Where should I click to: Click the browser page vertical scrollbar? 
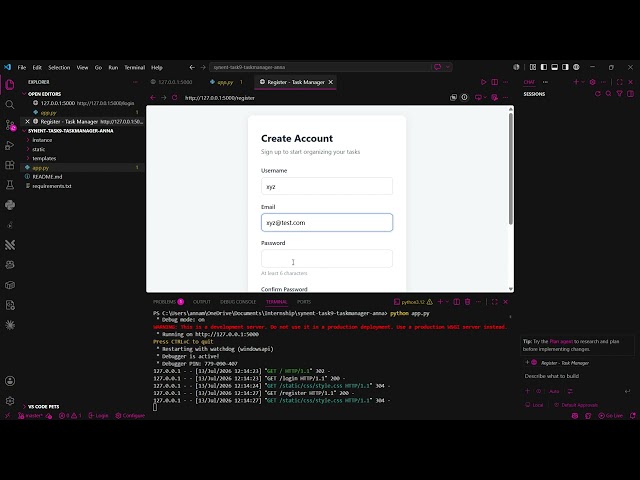click(511, 169)
